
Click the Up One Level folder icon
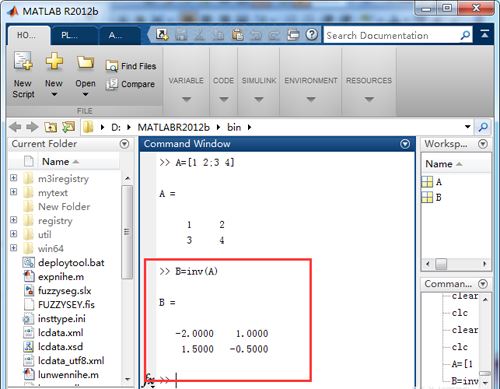coord(51,127)
